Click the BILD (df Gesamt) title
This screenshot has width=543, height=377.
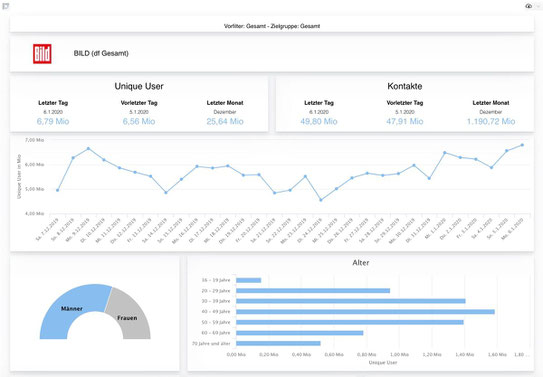101,53
